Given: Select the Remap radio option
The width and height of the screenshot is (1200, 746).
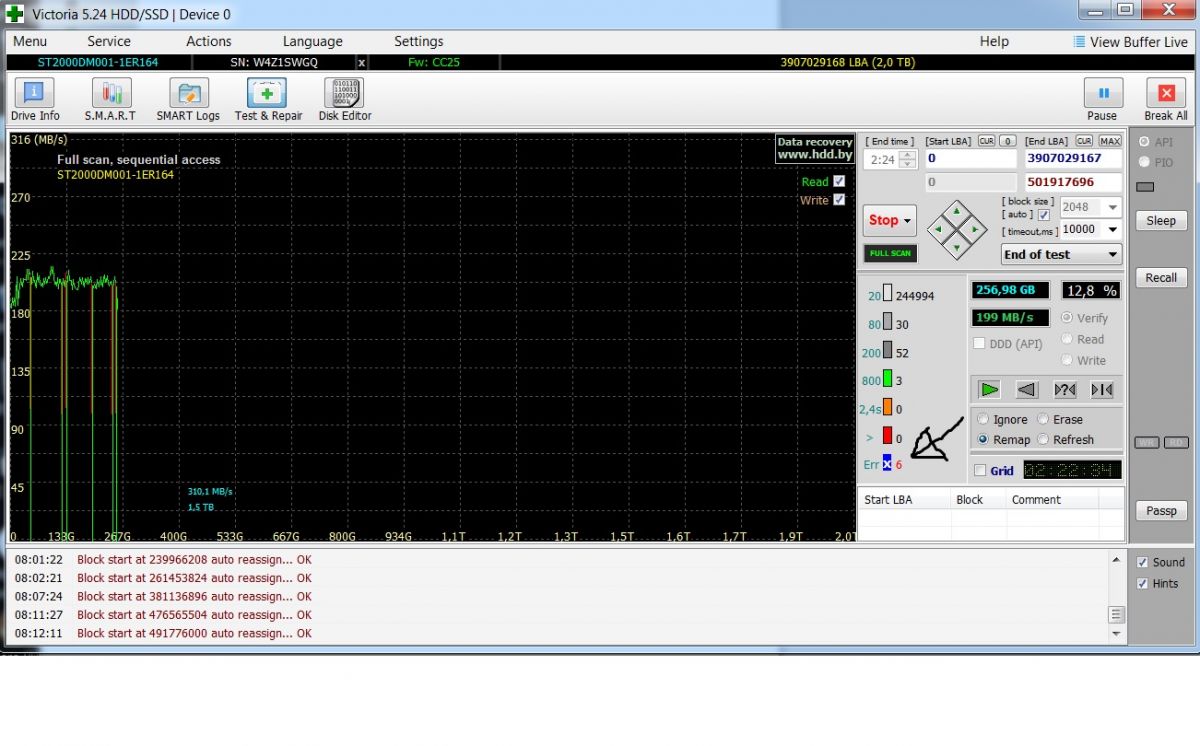Looking at the screenshot, I should [x=983, y=439].
